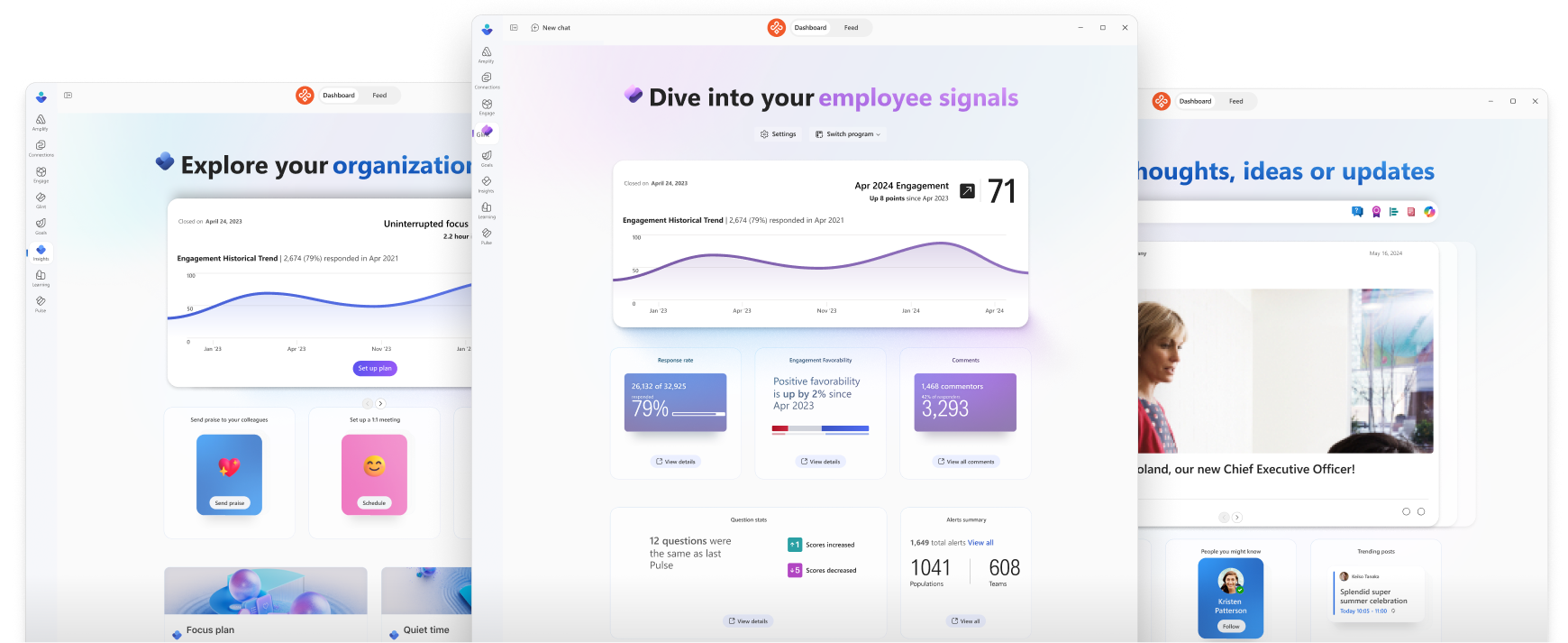Select the second carousel dot in the right window

point(1421,511)
